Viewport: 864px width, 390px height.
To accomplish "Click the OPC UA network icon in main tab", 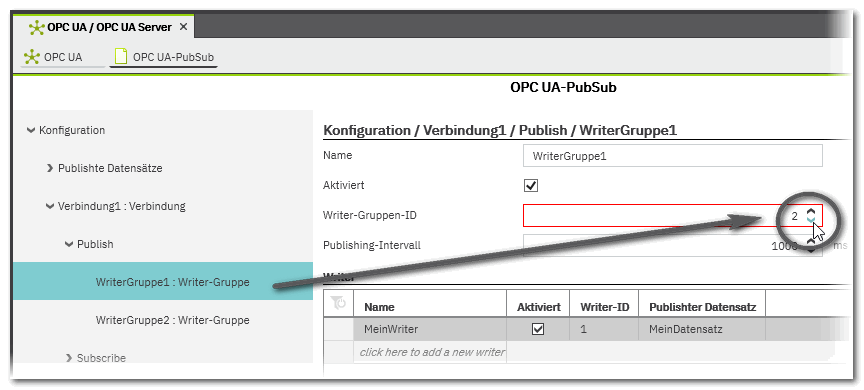I will click(x=36, y=28).
